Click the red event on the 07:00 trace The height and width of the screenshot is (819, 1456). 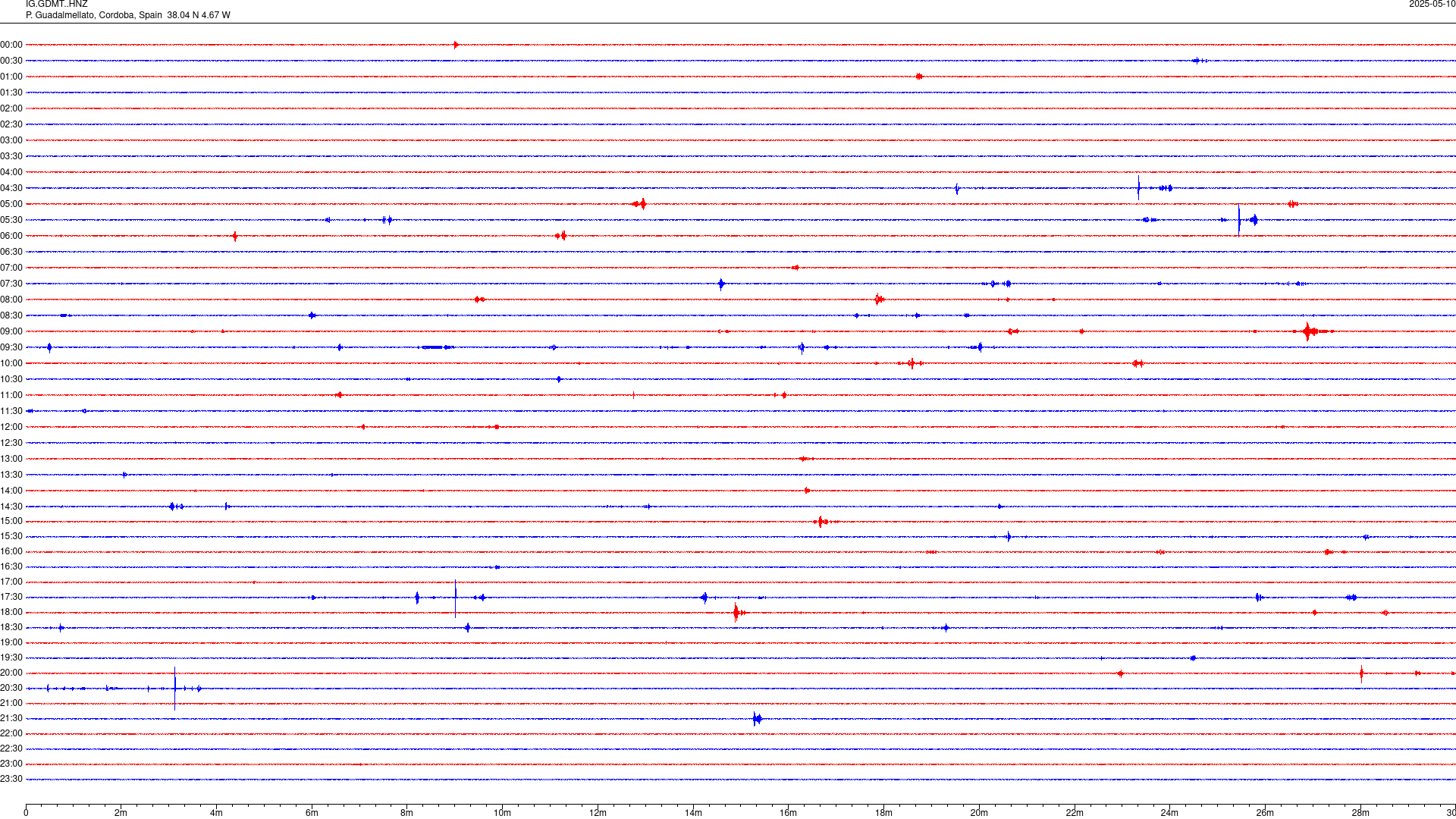(x=795, y=268)
